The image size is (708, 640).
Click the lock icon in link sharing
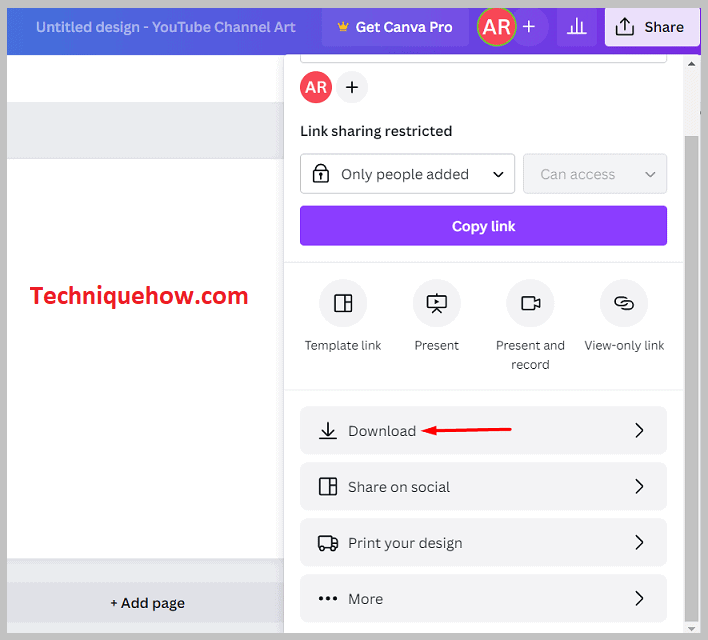click(x=321, y=173)
